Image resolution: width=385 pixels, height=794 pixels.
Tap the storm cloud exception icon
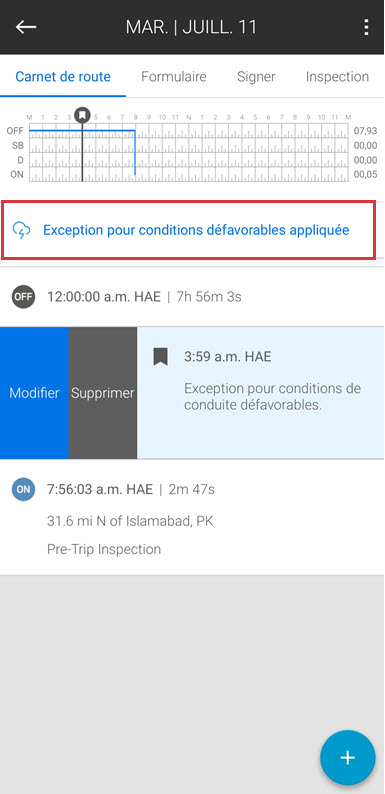point(21,230)
